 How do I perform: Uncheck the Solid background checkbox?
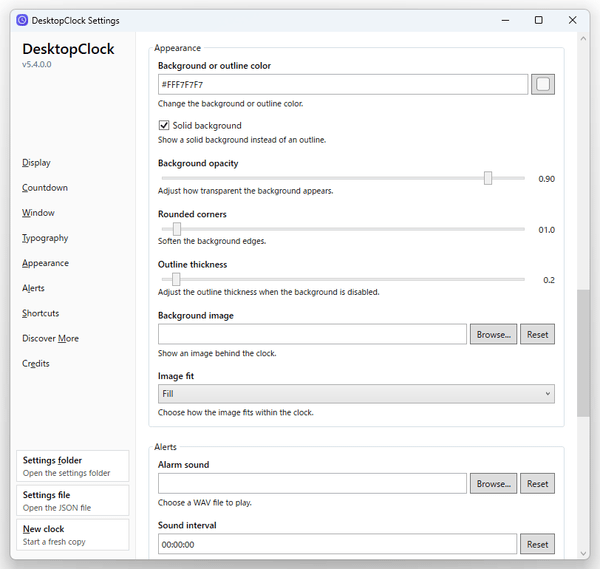coord(164,126)
